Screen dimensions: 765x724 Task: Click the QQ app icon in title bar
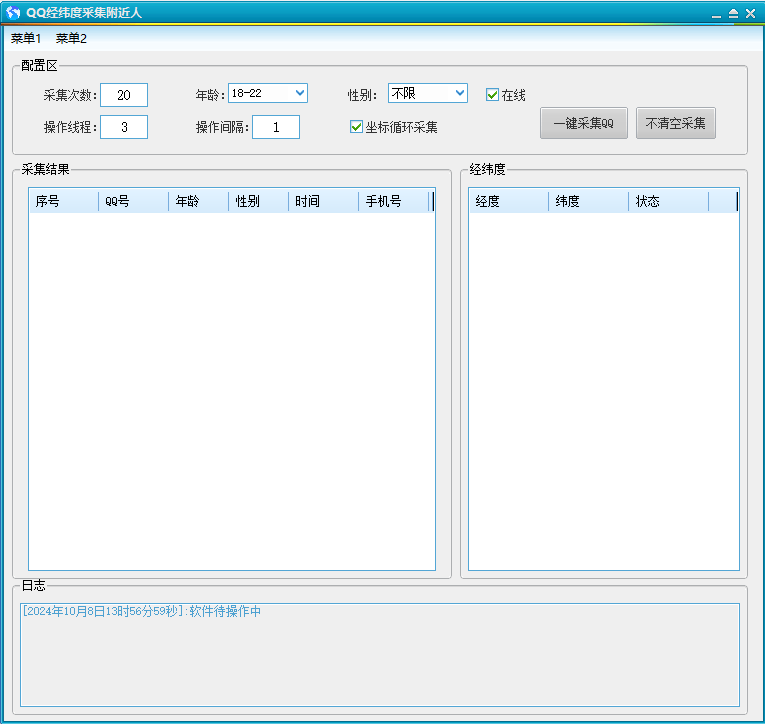[x=13, y=13]
